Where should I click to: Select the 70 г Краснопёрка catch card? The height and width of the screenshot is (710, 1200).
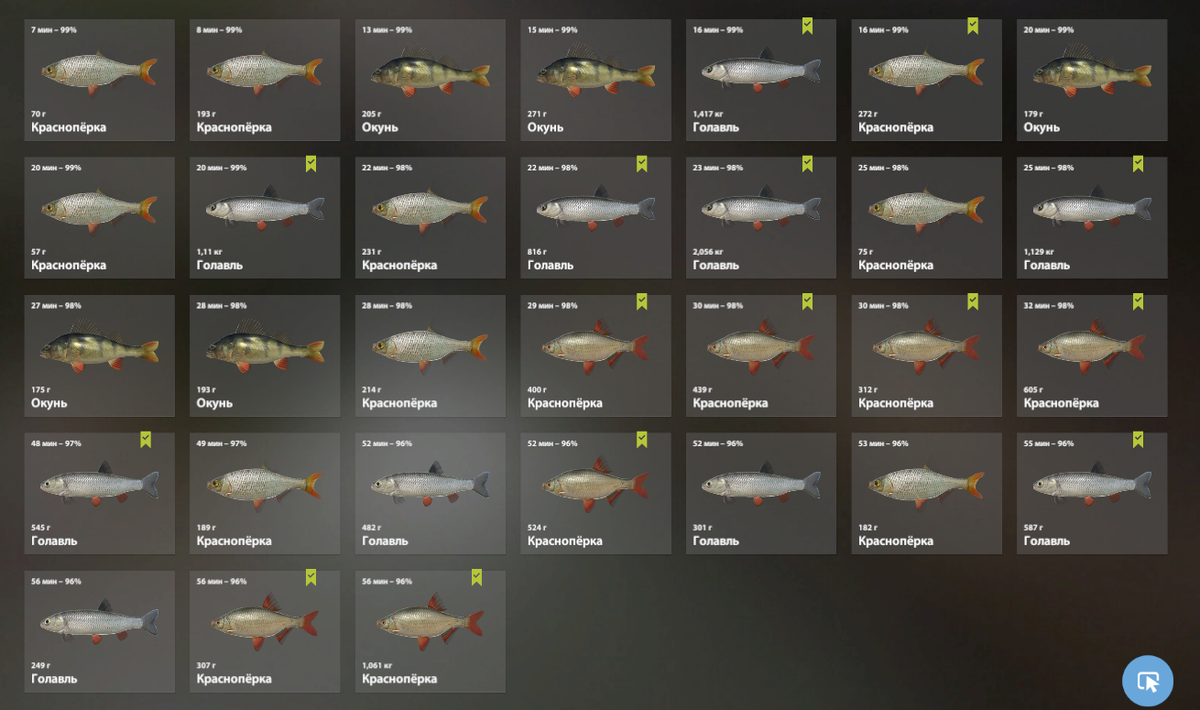coord(99,80)
